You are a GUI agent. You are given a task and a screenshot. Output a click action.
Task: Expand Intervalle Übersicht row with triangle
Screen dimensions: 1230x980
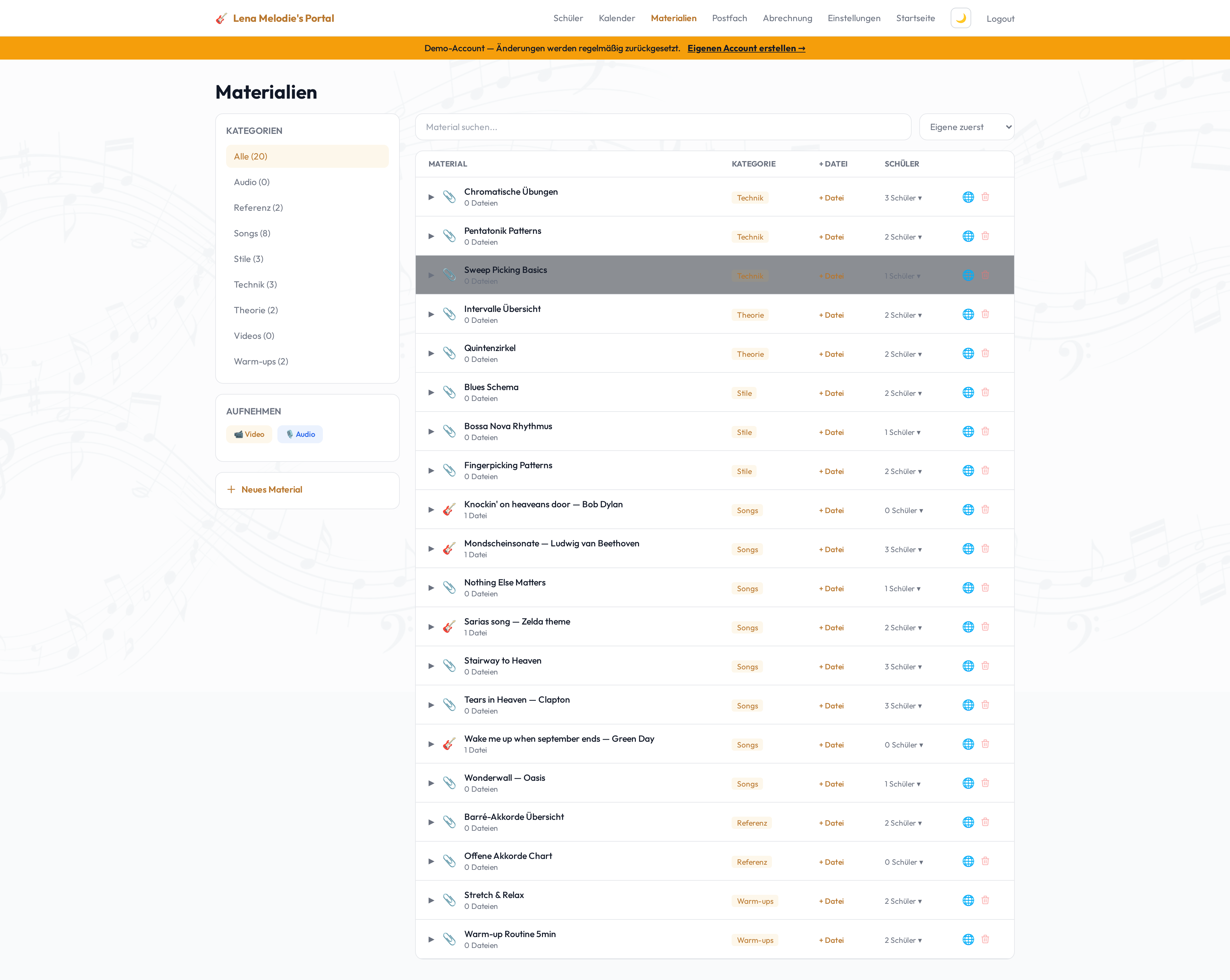[x=431, y=314]
